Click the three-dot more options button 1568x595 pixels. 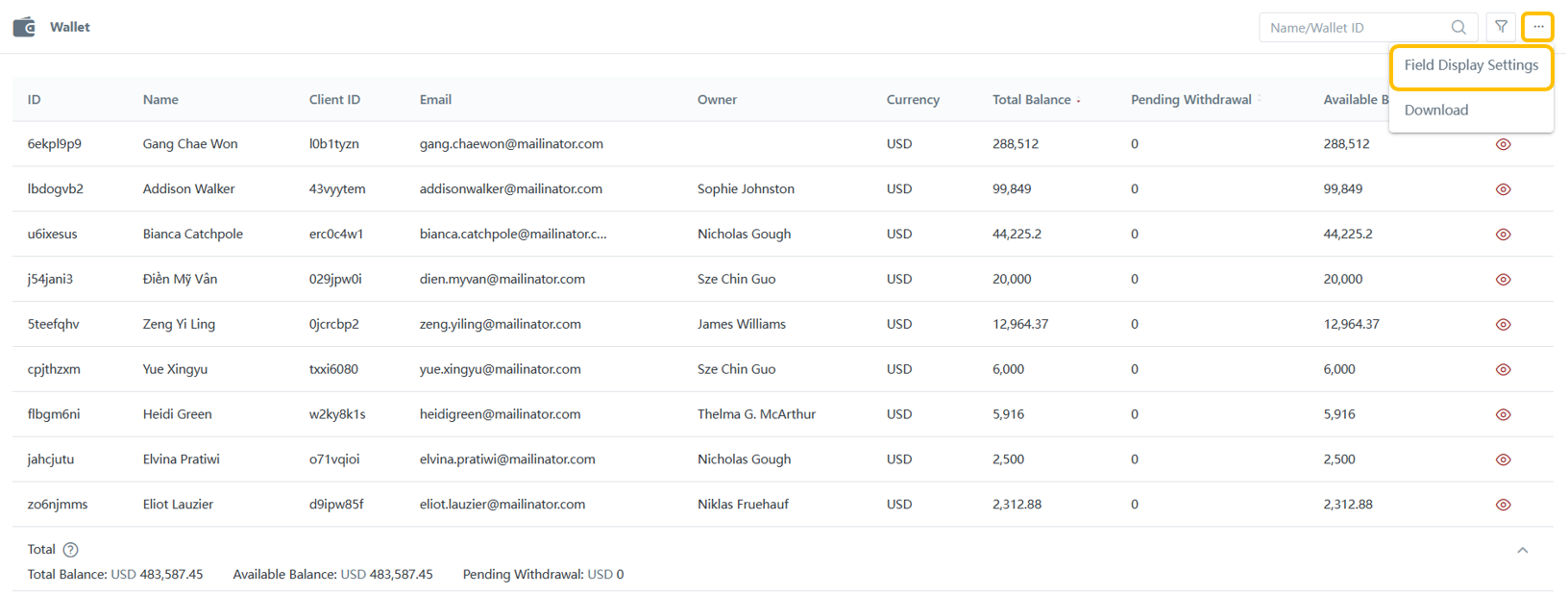click(x=1538, y=27)
